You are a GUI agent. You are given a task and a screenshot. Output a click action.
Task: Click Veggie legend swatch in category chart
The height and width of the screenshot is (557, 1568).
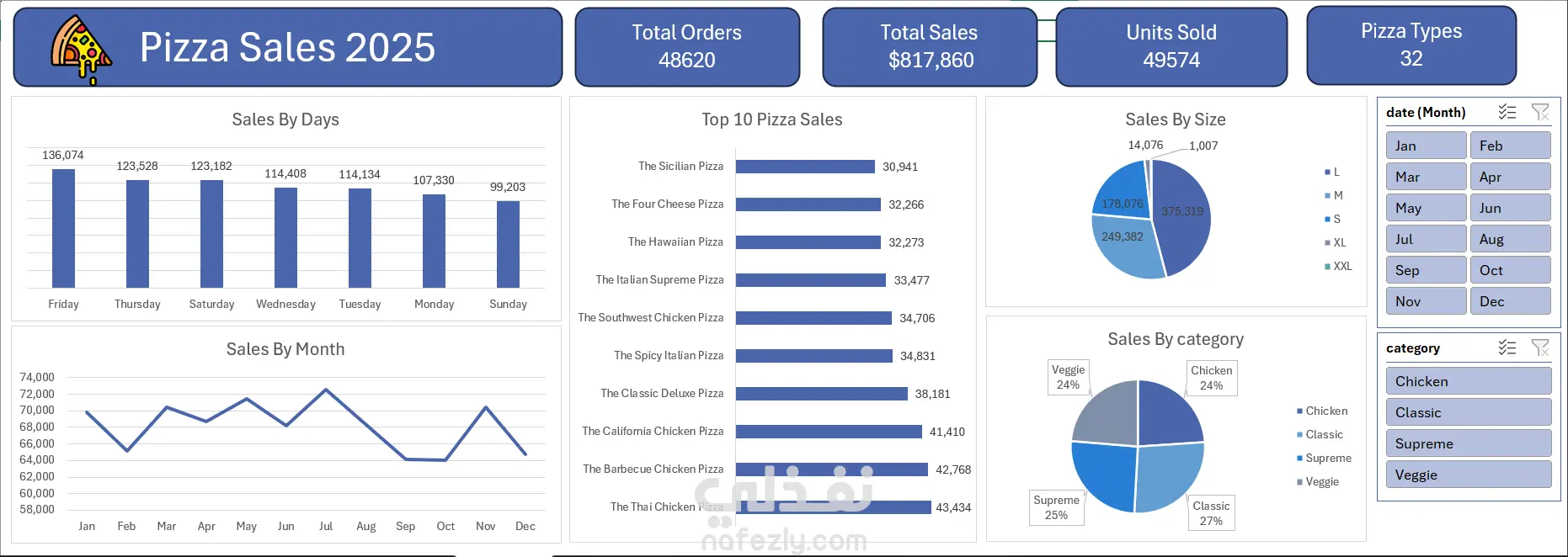tap(1299, 482)
